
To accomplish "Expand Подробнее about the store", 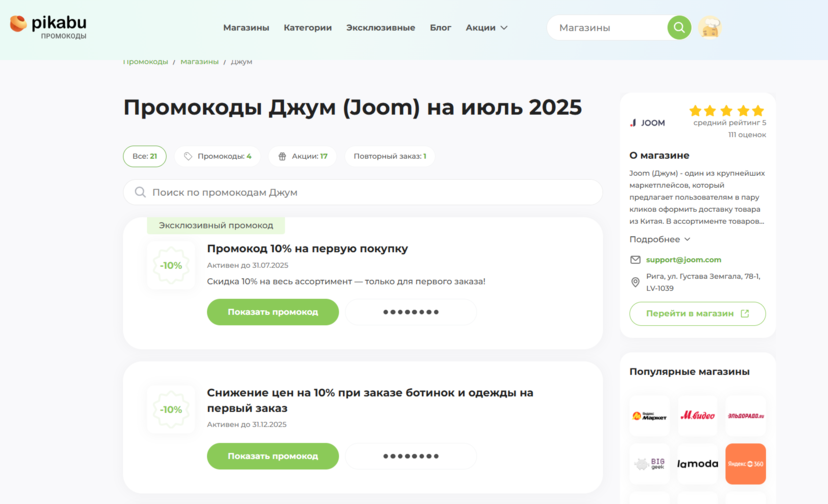I will [x=660, y=239].
